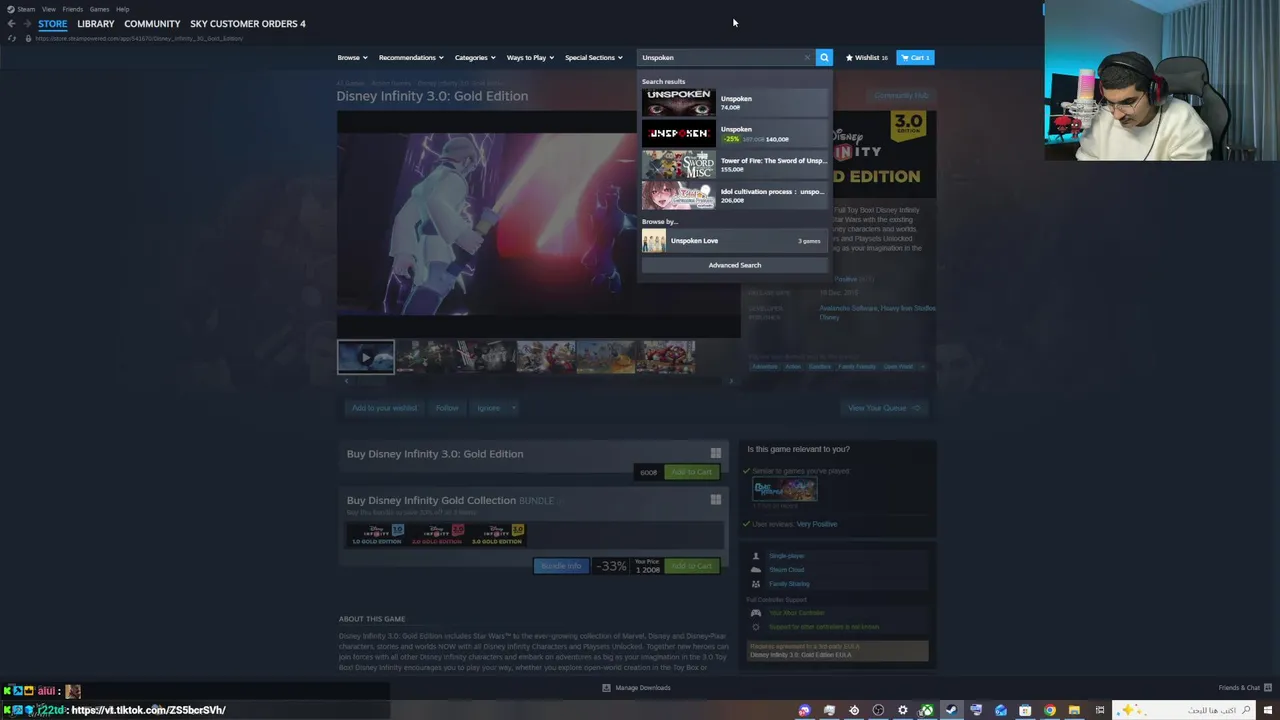Open Unspoken Love tag with 3 games
Image resolution: width=1280 pixels, height=720 pixels.
click(x=735, y=240)
